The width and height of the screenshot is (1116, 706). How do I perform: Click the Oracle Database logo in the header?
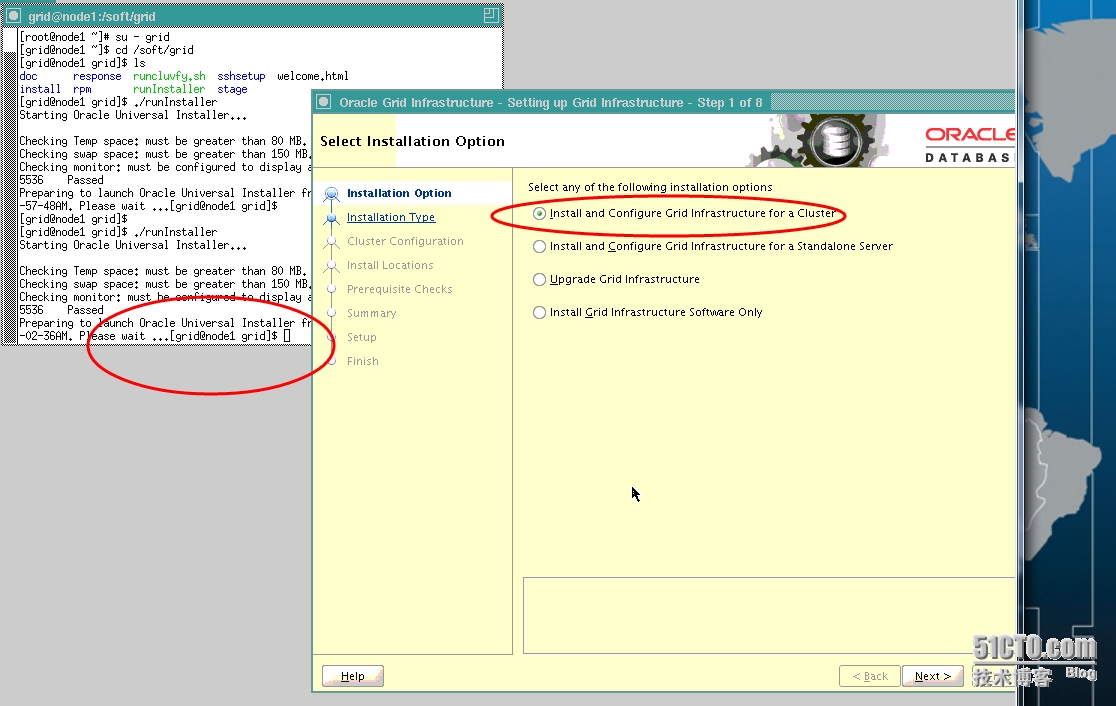(969, 144)
